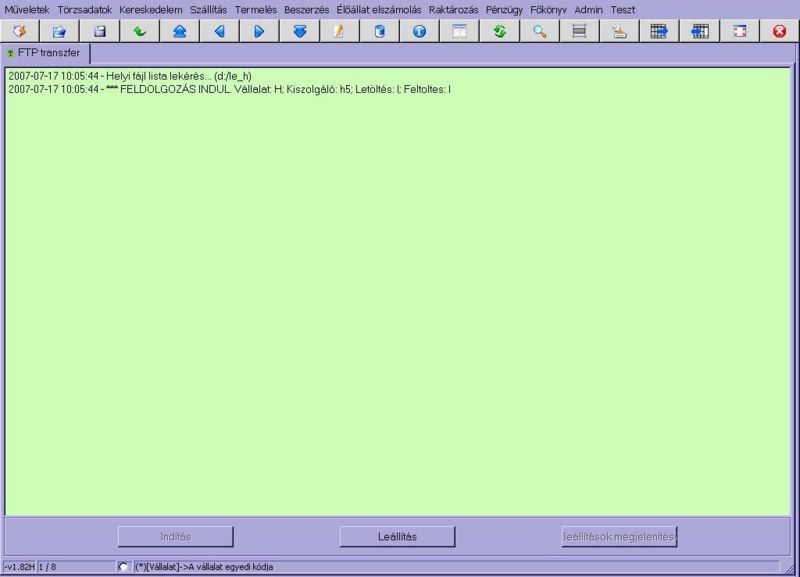Go to previous record with left arrow
This screenshot has height=577, width=800.
tap(219, 31)
